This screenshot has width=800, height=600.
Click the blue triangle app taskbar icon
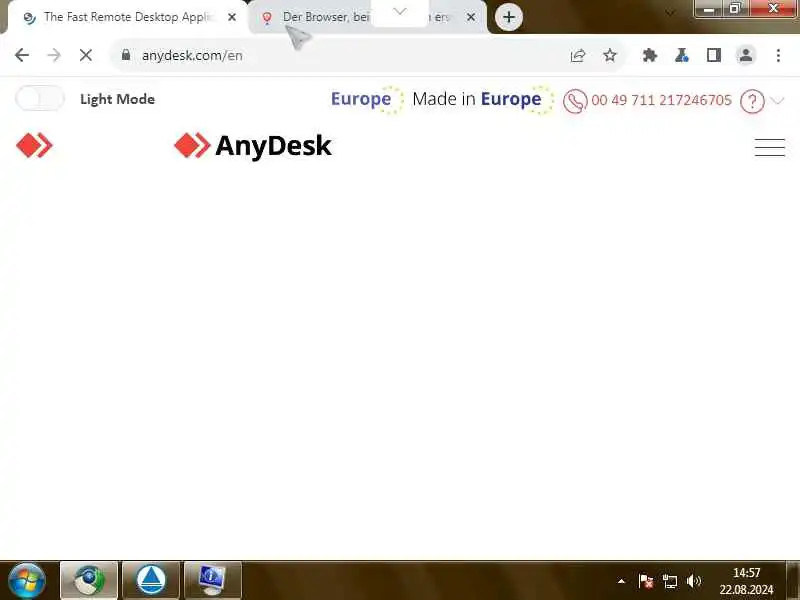[151, 581]
